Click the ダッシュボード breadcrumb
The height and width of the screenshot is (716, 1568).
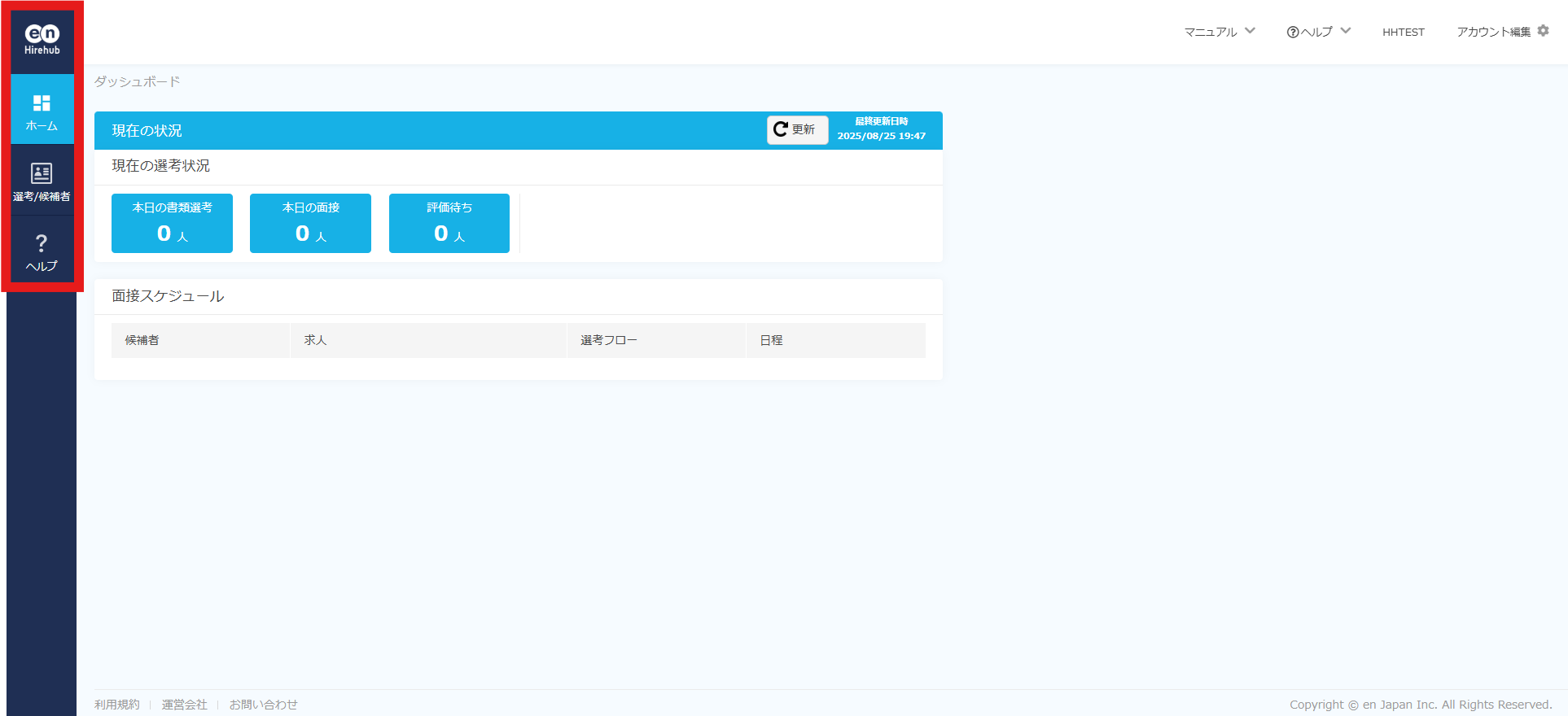[137, 81]
